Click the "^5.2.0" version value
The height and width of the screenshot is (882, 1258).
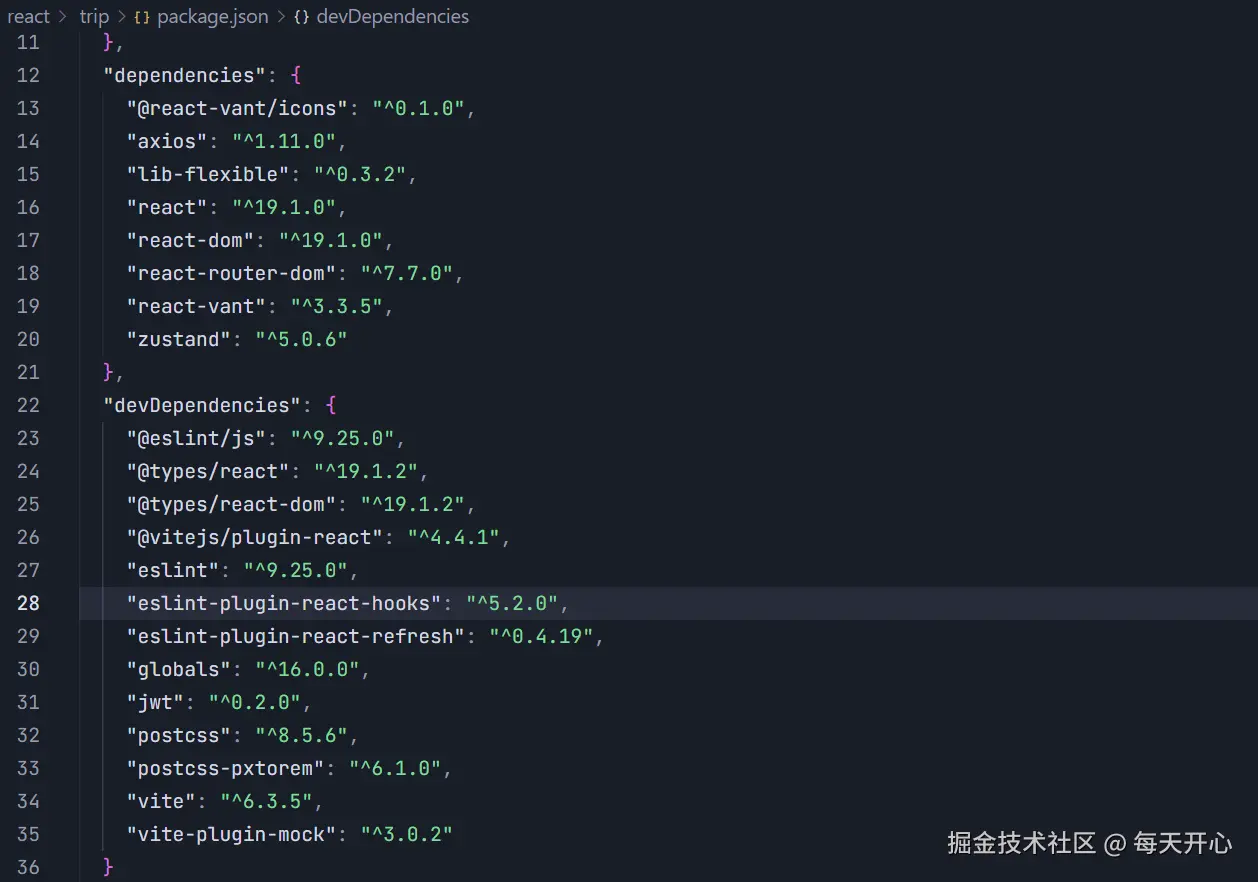(x=513, y=603)
